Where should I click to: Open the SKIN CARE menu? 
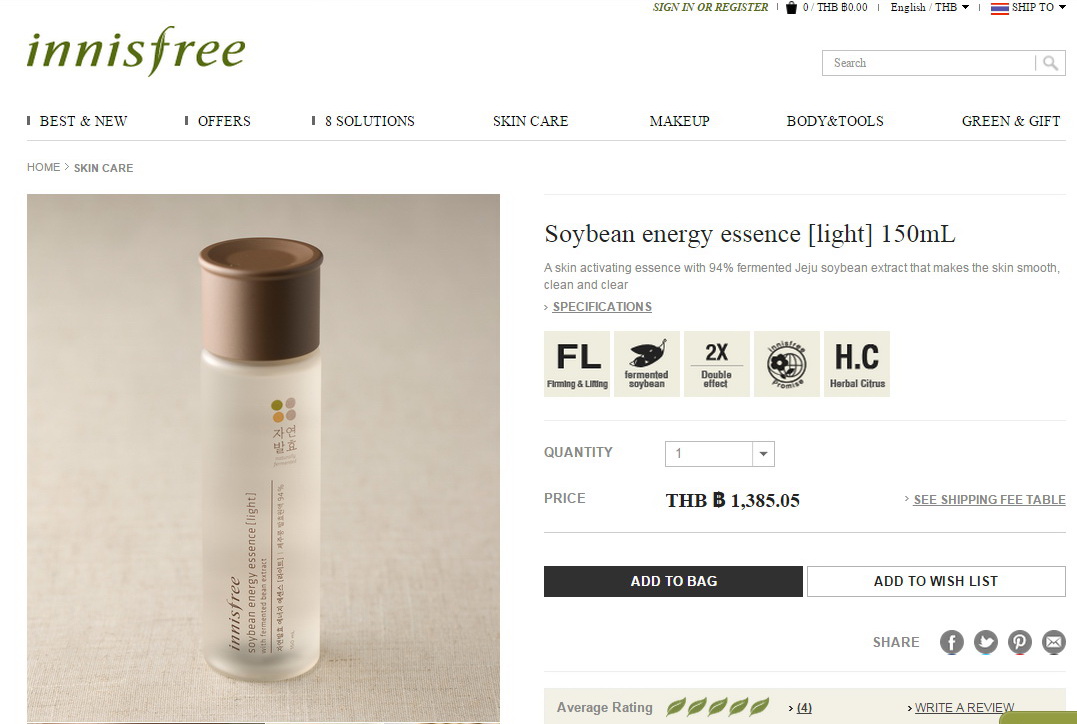[x=530, y=122]
